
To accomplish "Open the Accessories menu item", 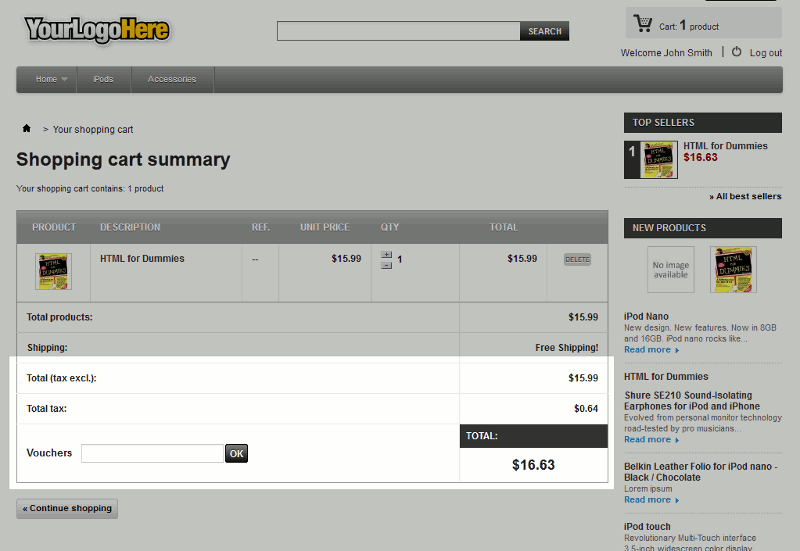I will (x=172, y=79).
